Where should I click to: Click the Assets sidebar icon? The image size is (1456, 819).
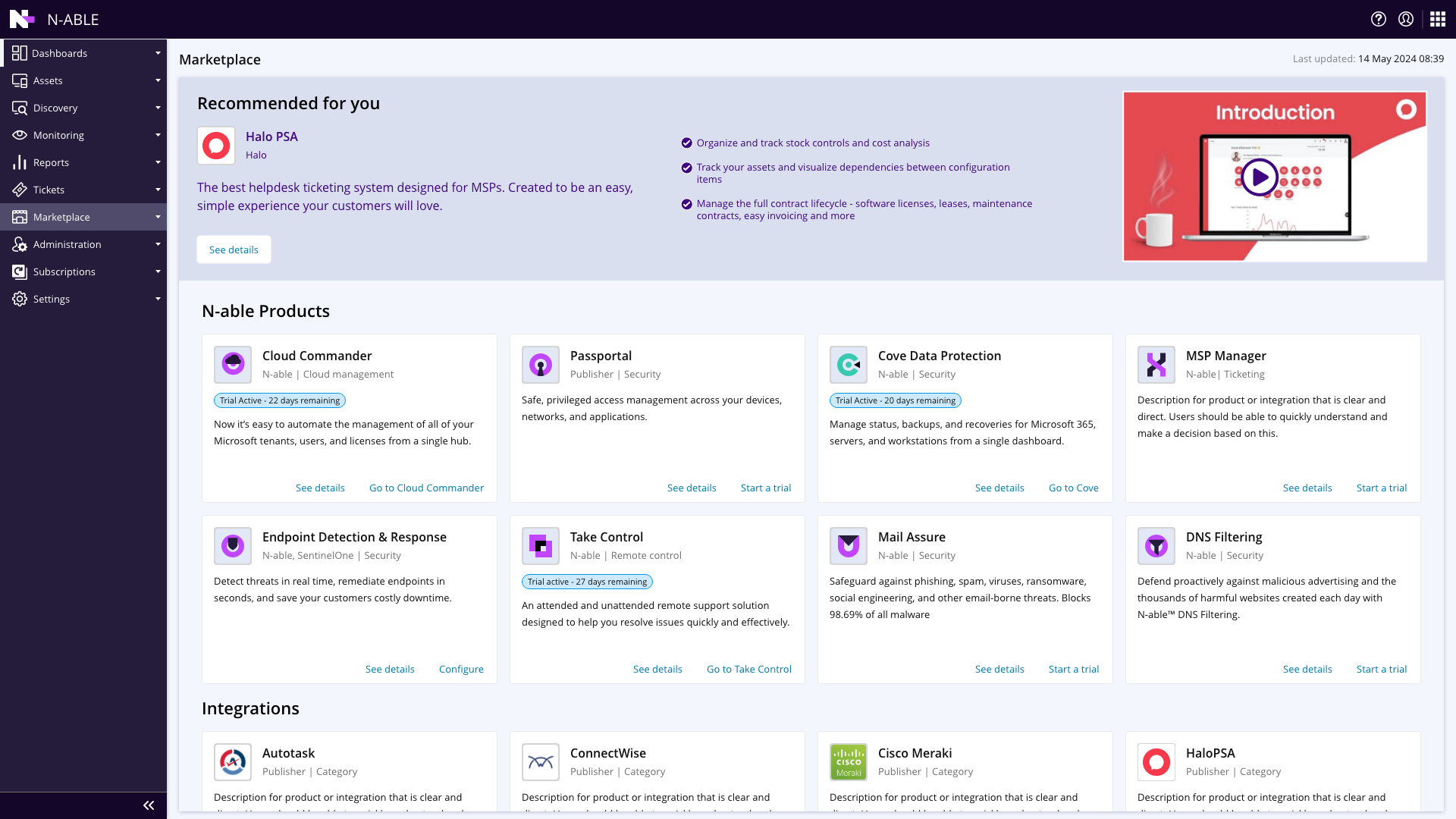(x=20, y=80)
